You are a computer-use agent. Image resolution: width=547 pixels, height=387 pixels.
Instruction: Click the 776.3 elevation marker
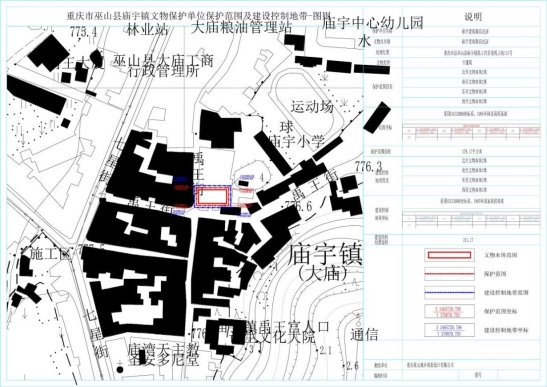point(368,166)
